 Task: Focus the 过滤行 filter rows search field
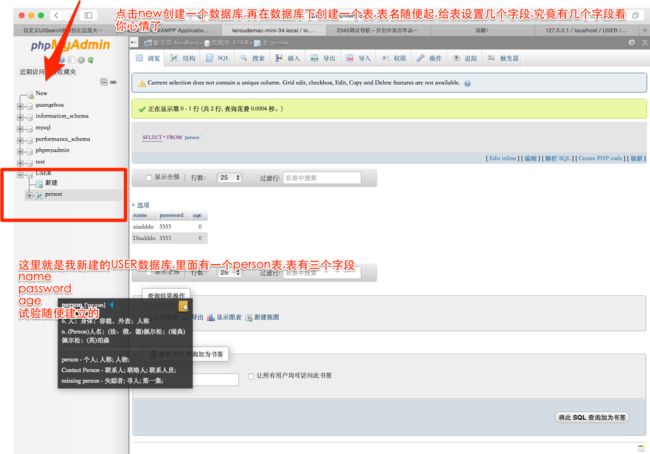tap(322, 178)
